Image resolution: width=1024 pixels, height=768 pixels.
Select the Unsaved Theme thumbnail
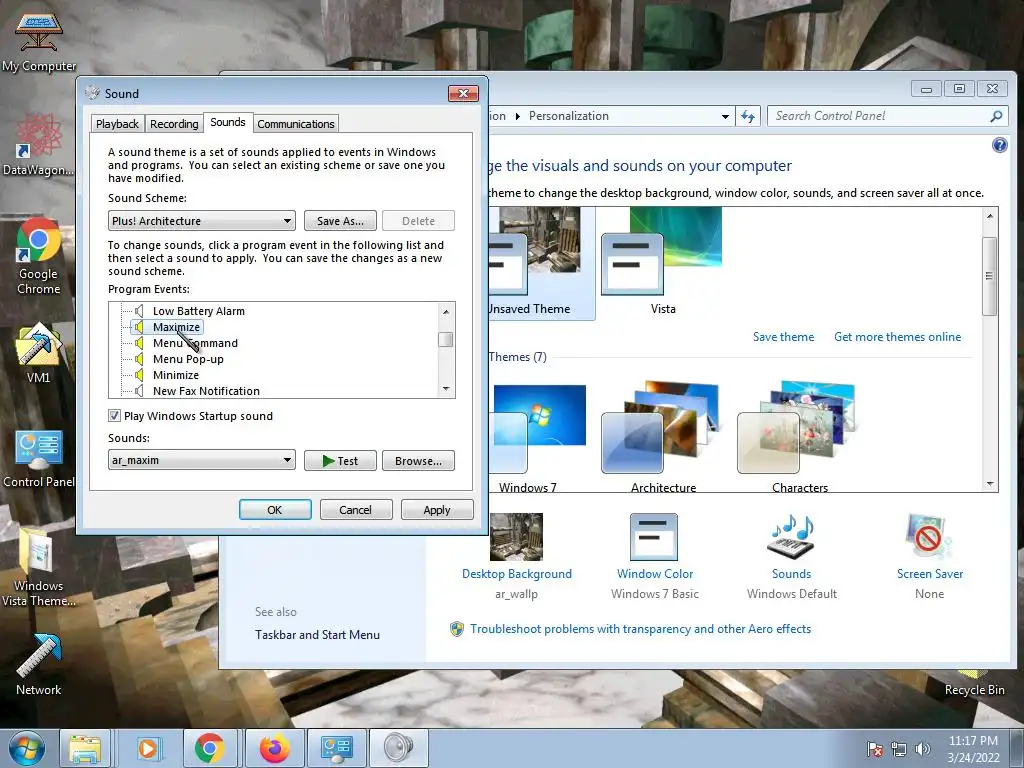point(541,263)
